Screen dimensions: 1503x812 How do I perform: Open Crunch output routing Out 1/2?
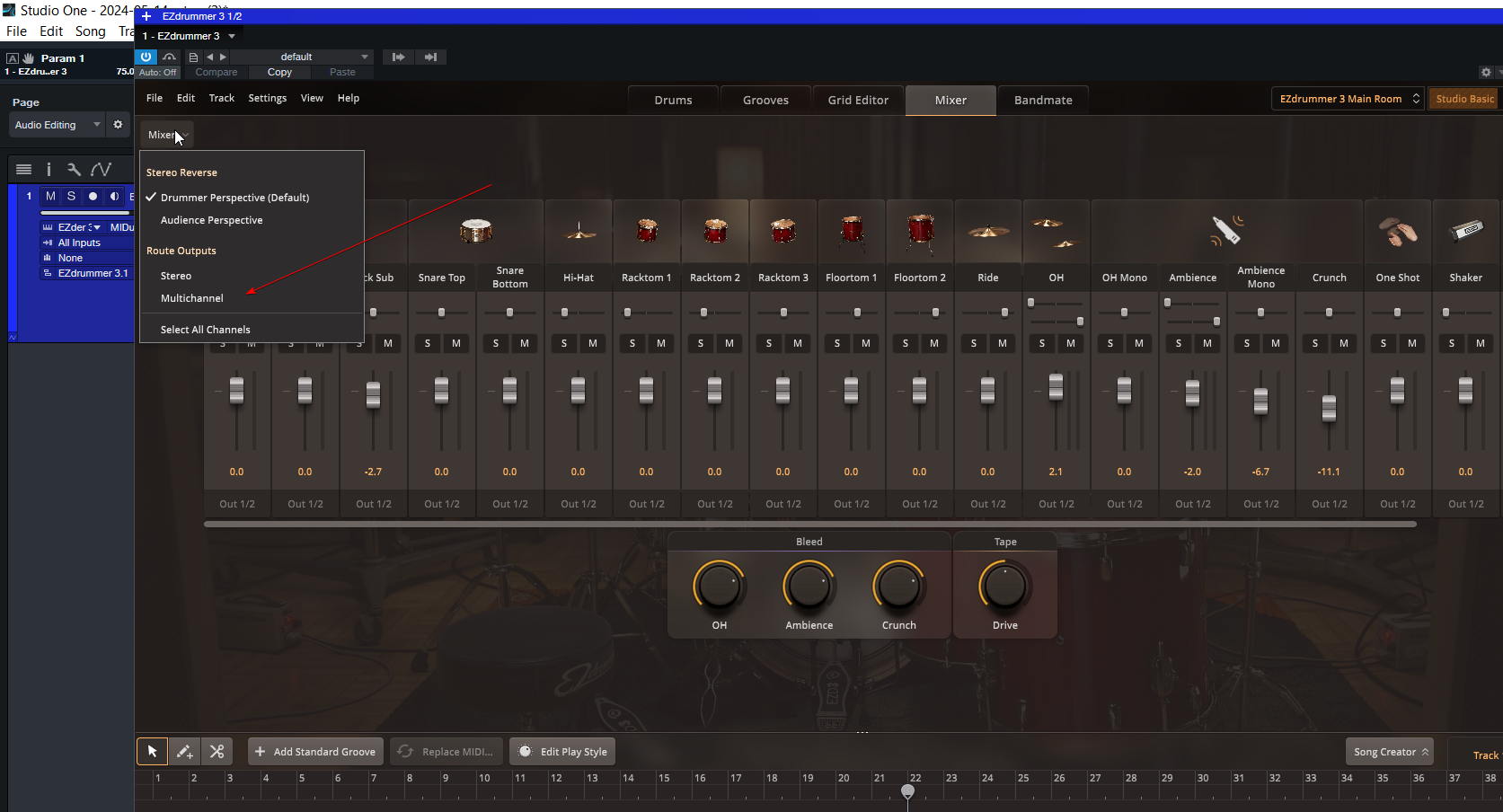[x=1330, y=504]
